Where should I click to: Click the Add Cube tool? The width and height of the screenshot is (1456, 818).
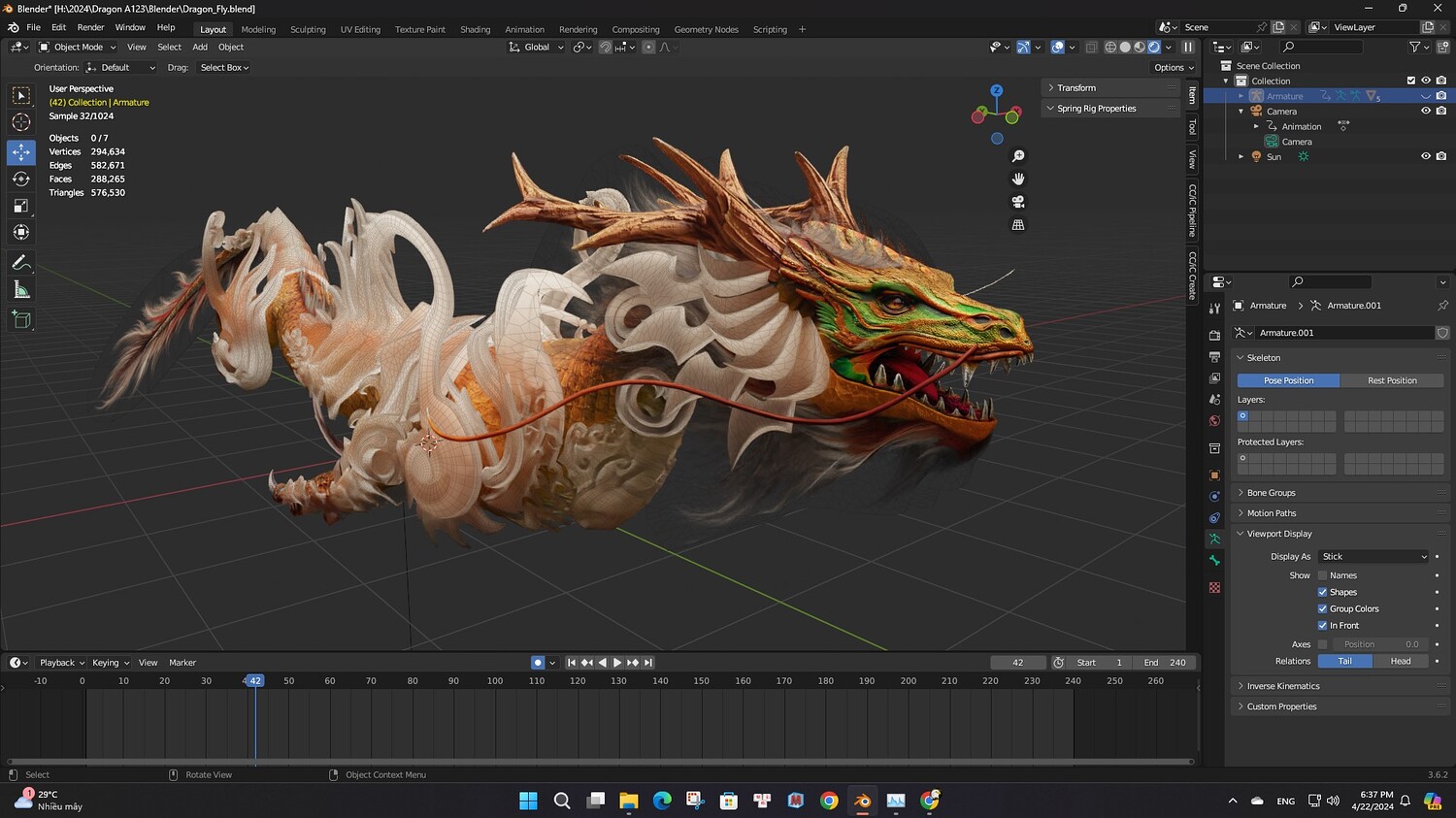tap(20, 319)
